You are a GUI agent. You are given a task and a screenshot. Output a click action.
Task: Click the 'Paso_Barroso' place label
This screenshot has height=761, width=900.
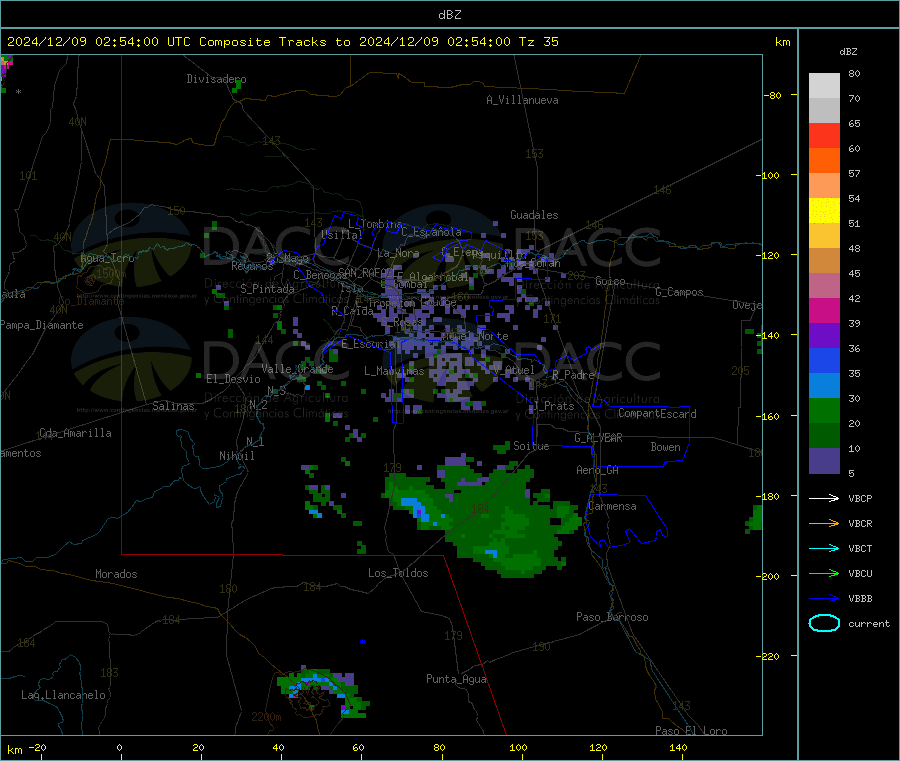(612, 617)
